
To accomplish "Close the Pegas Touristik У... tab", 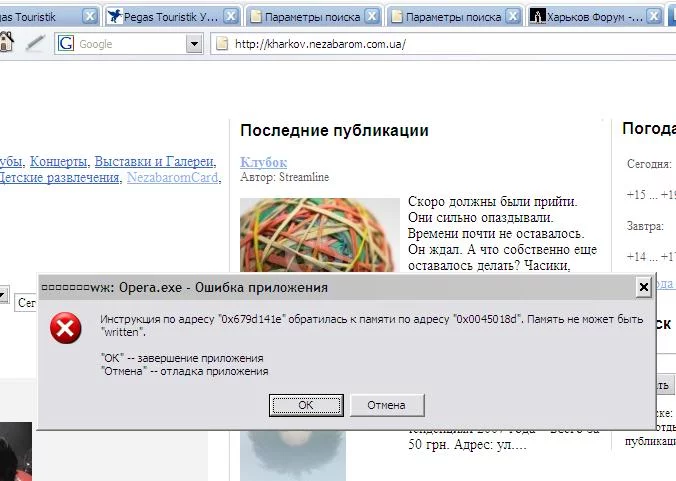I will tap(231, 16).
